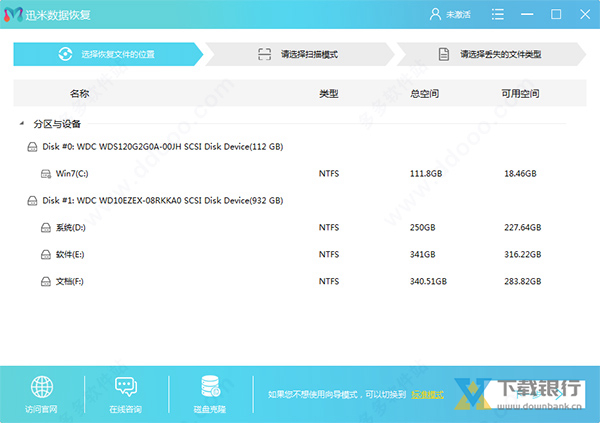
Task: Click the 名称 column header
Action: point(80,93)
